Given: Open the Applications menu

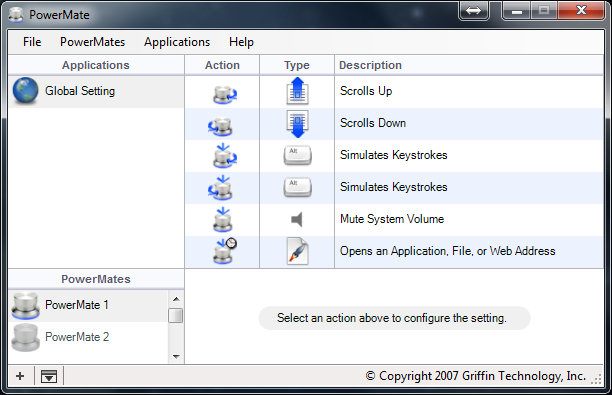Looking at the screenshot, I should (x=177, y=42).
